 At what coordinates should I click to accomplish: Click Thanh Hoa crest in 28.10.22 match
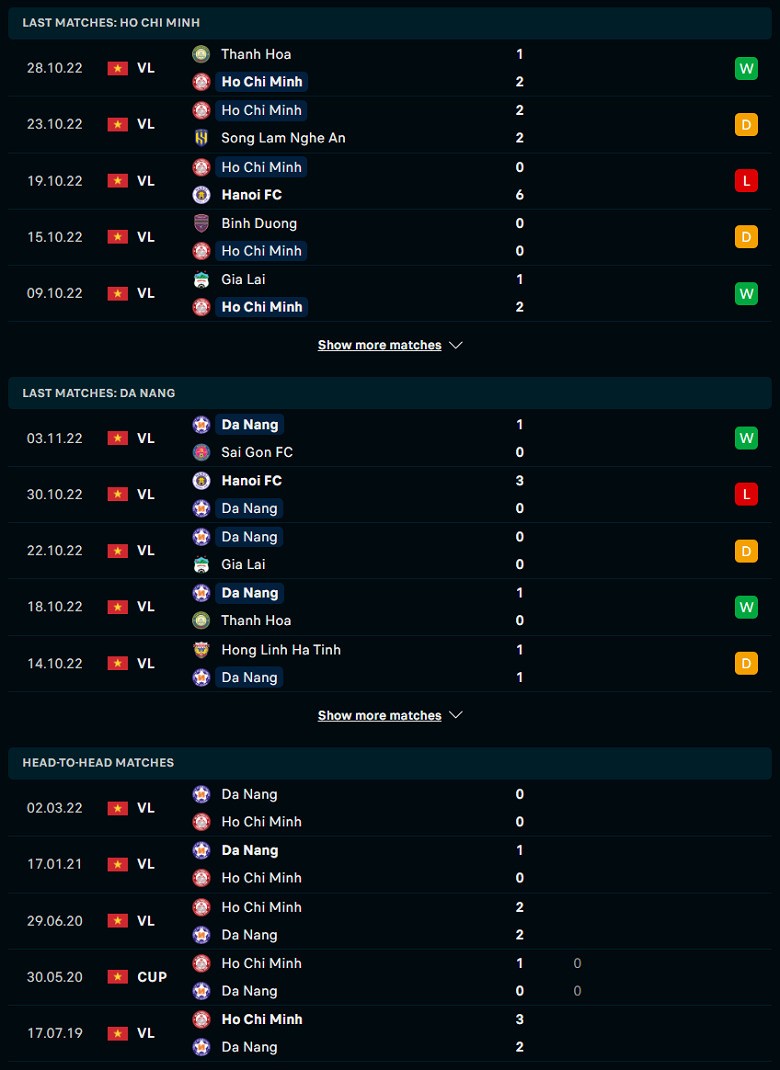(201, 54)
